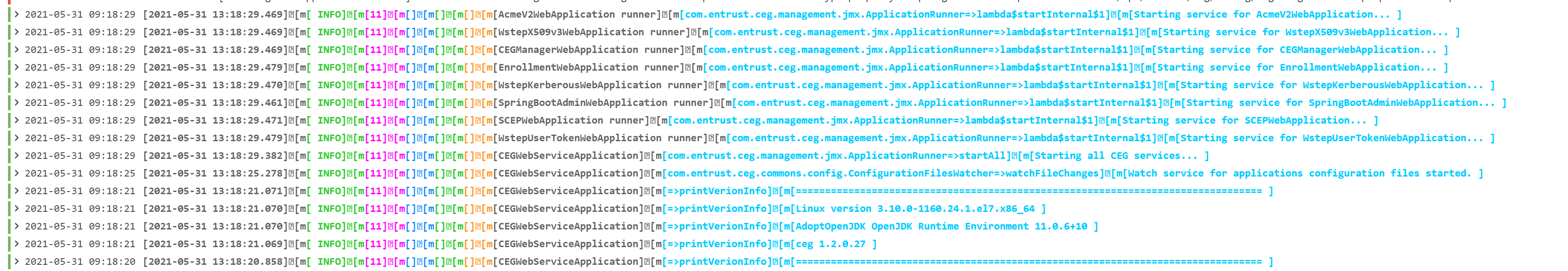Expand the AcmeV2WebApplication runner log row

pyautogui.click(x=17, y=15)
